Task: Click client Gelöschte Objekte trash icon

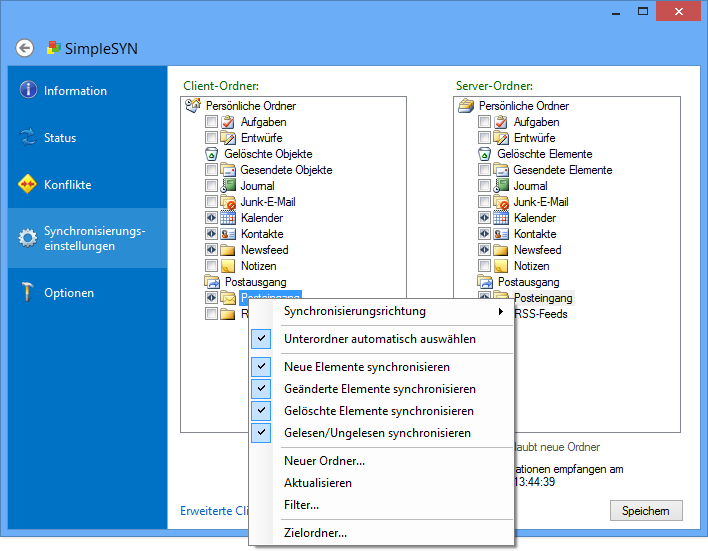Action: 211,154
